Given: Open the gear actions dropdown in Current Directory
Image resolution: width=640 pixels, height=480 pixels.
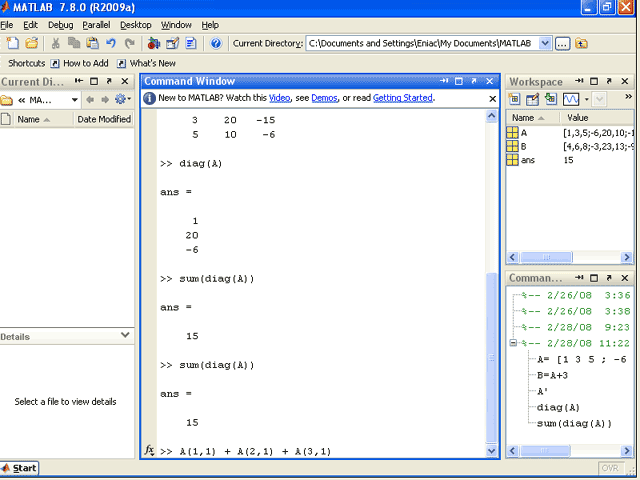Looking at the screenshot, I should click(x=122, y=99).
